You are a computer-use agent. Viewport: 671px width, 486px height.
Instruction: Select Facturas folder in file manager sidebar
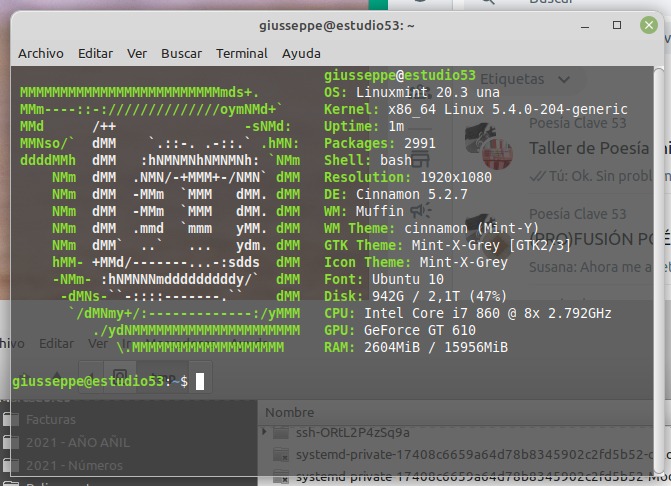[50, 420]
